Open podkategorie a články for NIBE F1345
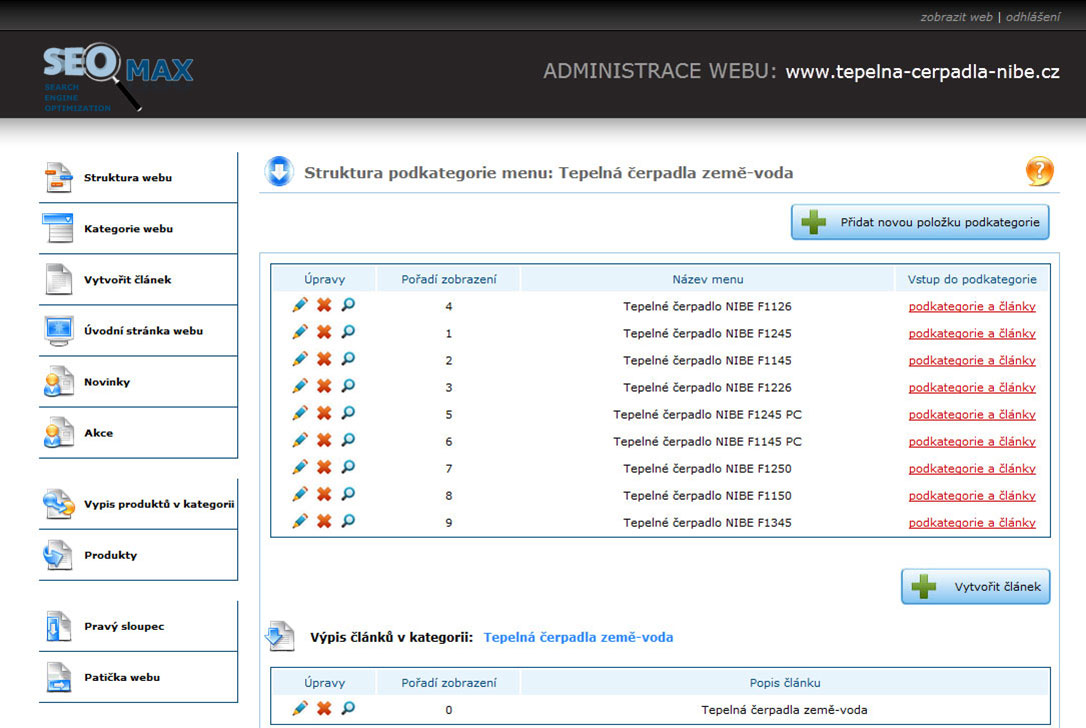Screen dimensions: 1086x728 (x=972, y=522)
